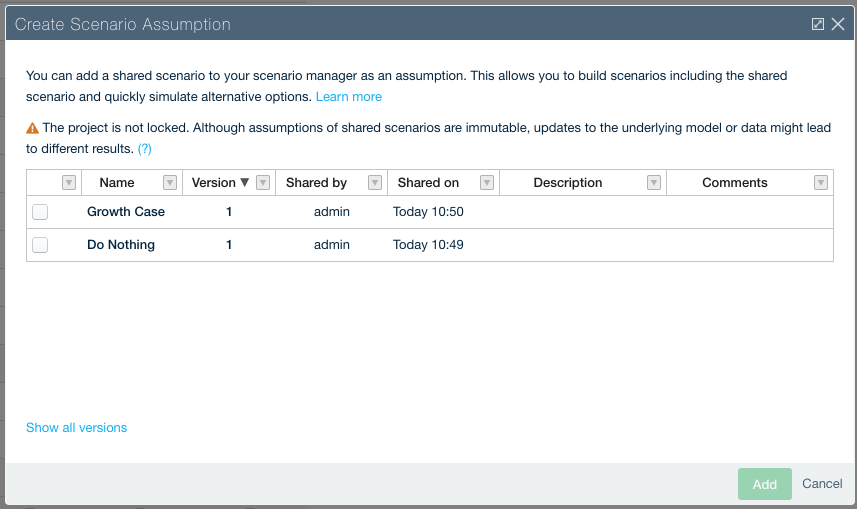Tick the Do Nothing checkbox
The width and height of the screenshot is (857, 509).
(40, 245)
